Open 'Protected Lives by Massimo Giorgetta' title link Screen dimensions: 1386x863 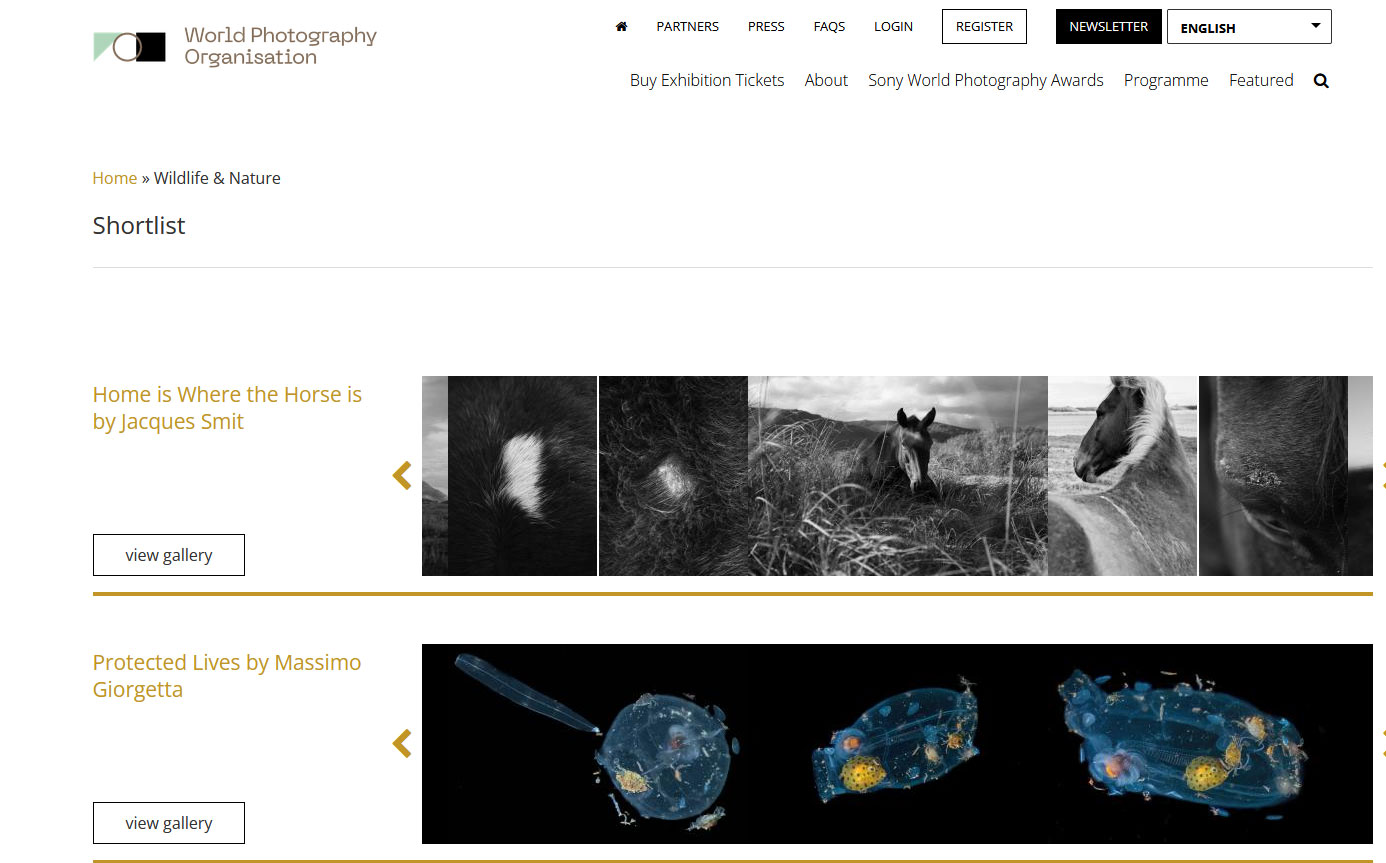coord(227,676)
